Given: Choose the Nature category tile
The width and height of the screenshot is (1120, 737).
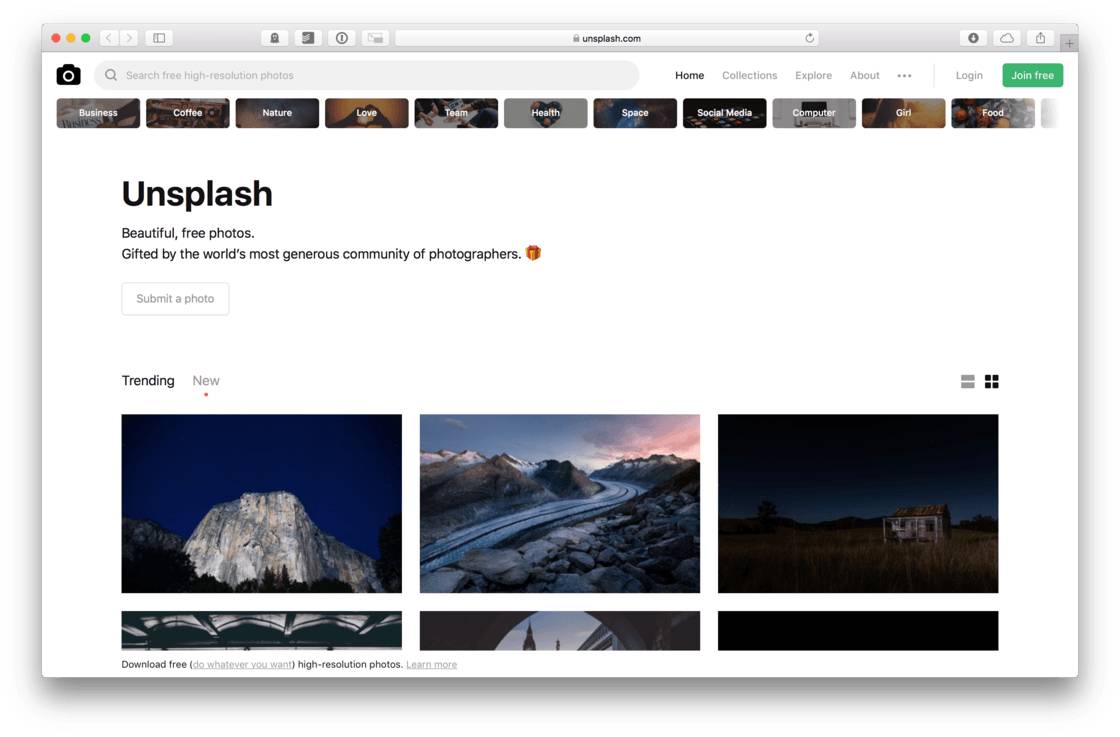Looking at the screenshot, I should point(277,113).
